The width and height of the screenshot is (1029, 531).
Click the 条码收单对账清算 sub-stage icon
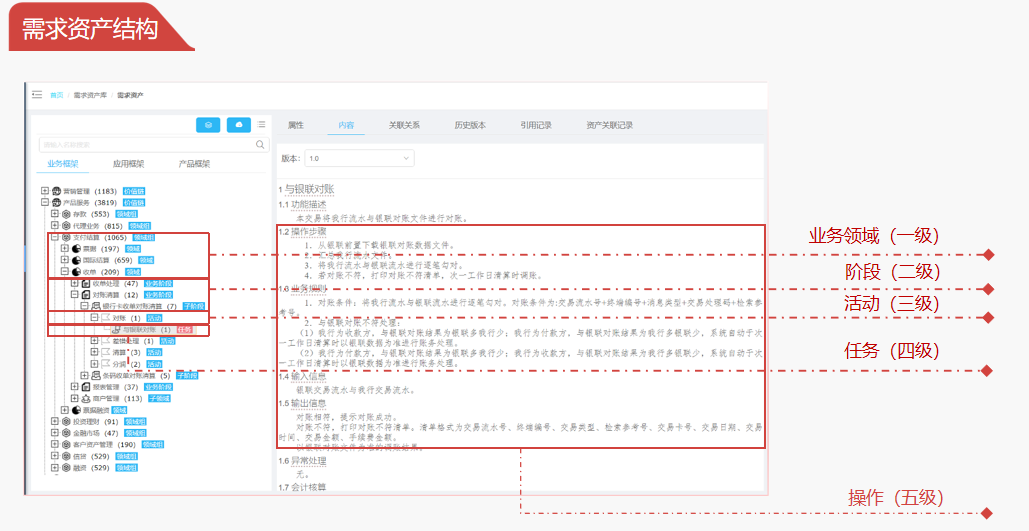96,375
